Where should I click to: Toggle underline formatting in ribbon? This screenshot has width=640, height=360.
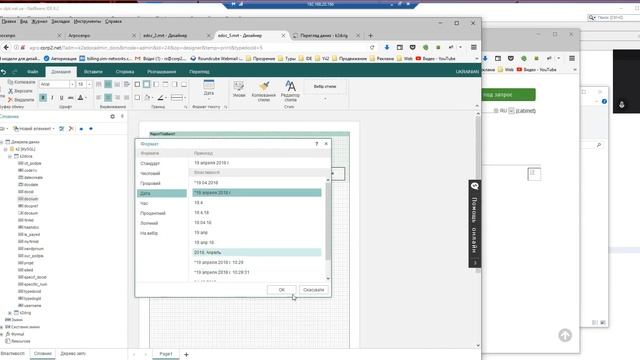click(x=62, y=98)
